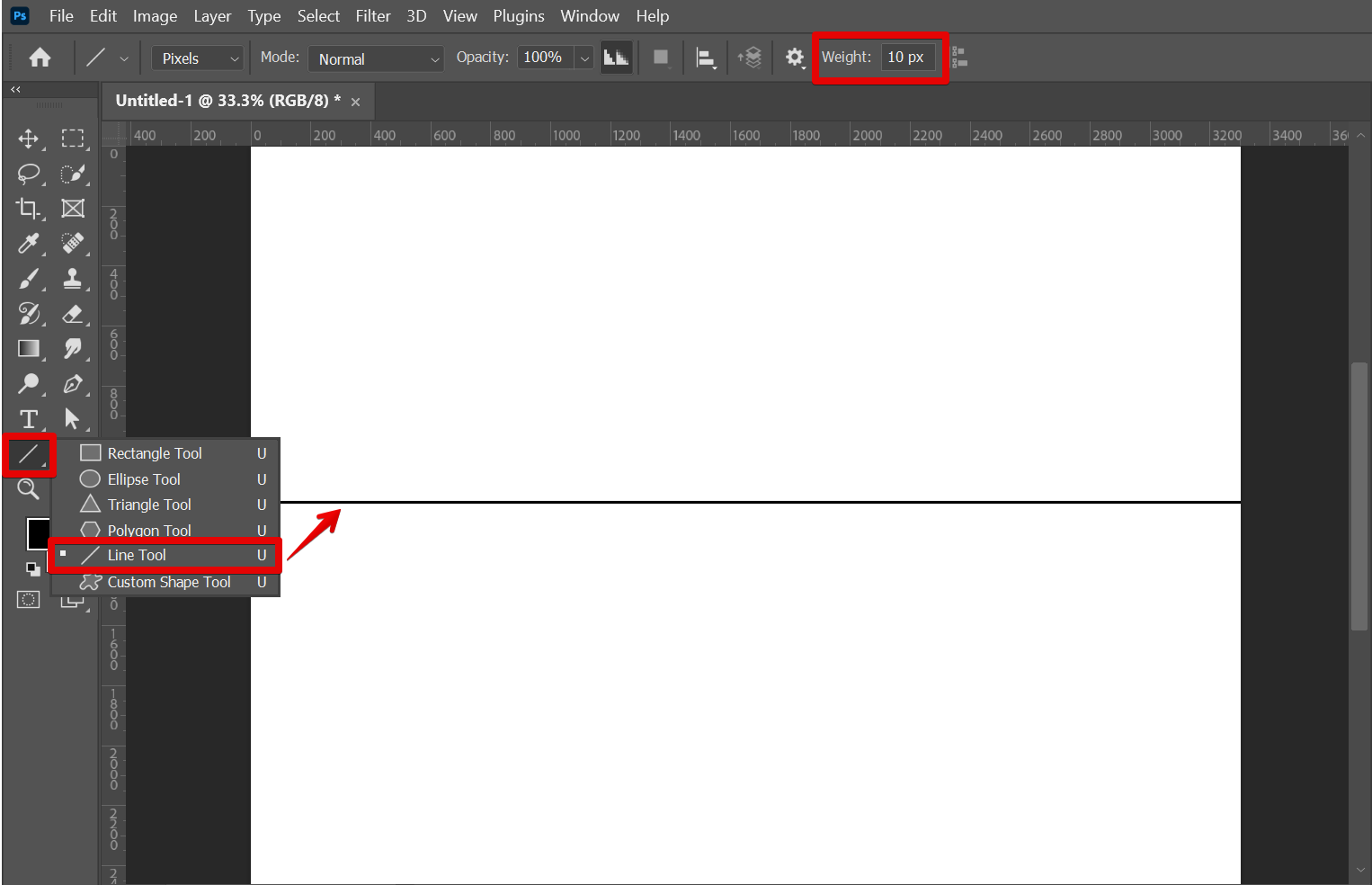Select the Horizontal Type tool
Screen dimensions: 1372x885
point(28,419)
